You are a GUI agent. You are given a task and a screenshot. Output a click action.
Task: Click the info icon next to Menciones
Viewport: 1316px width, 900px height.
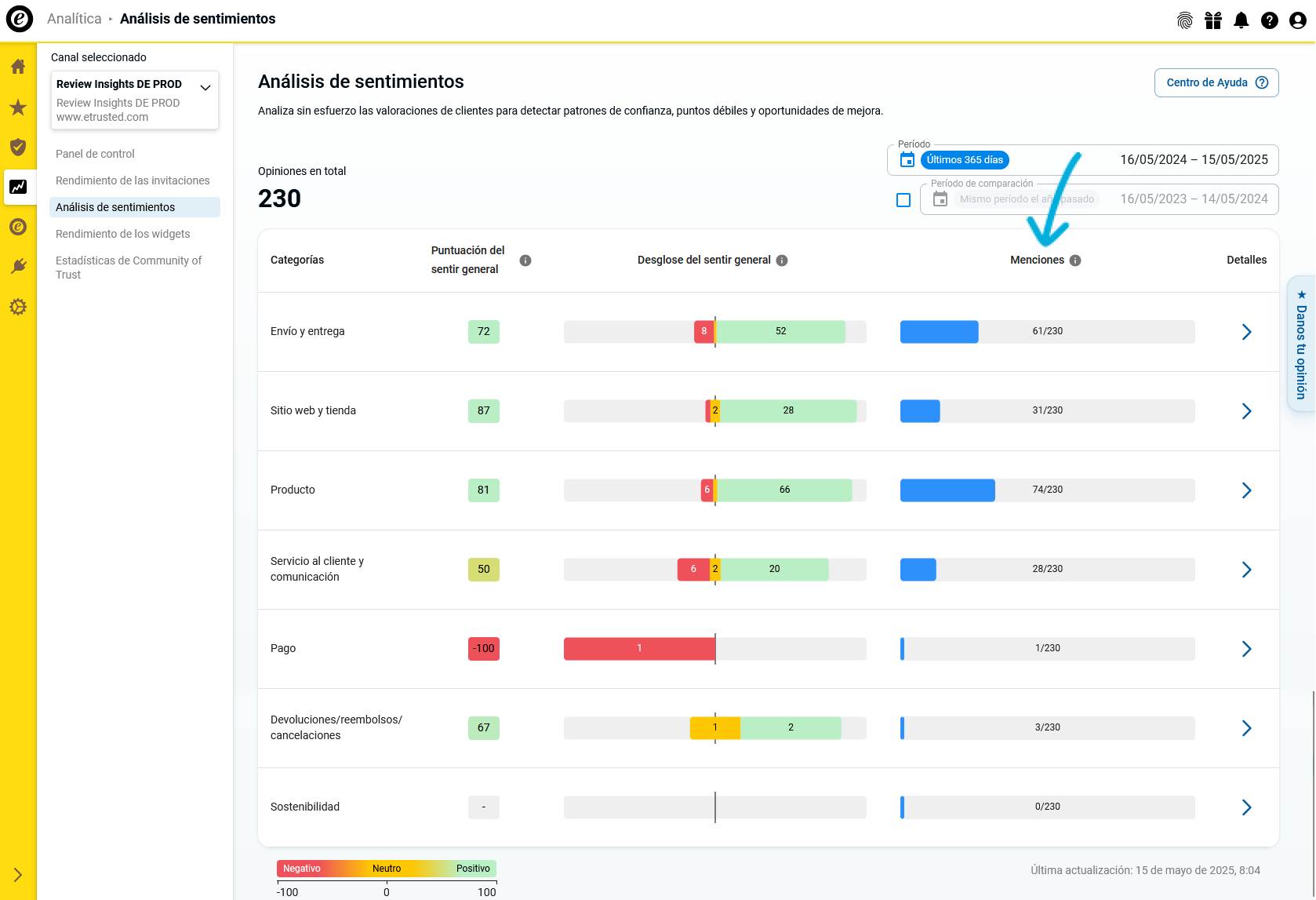pyautogui.click(x=1075, y=261)
